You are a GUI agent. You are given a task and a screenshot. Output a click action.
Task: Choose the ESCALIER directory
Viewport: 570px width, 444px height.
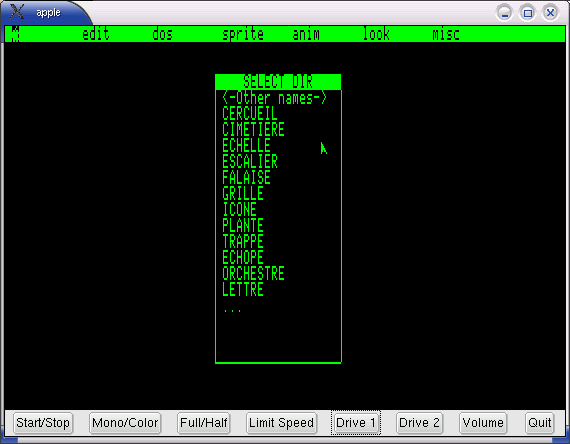click(x=250, y=162)
